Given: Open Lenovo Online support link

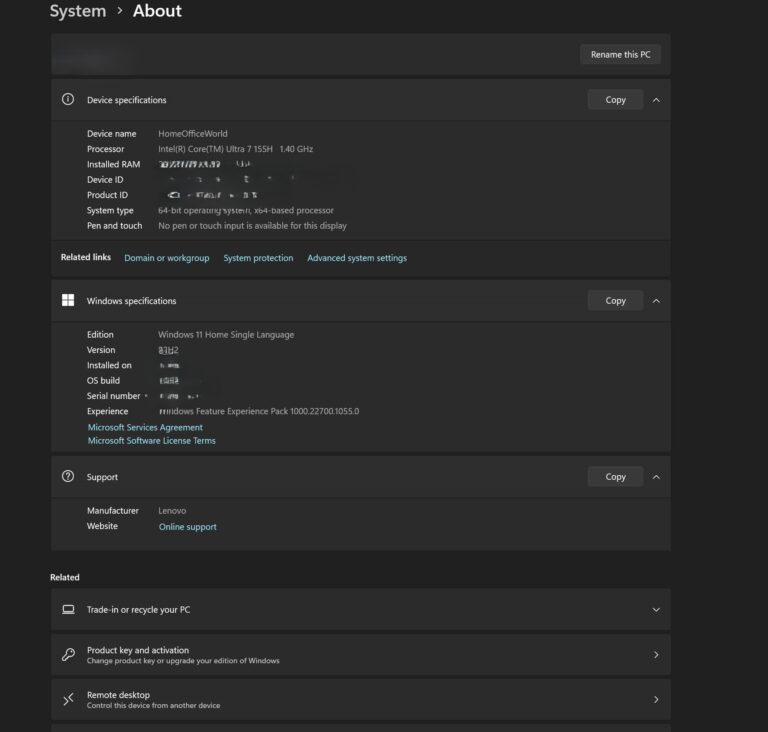Looking at the screenshot, I should coord(187,527).
